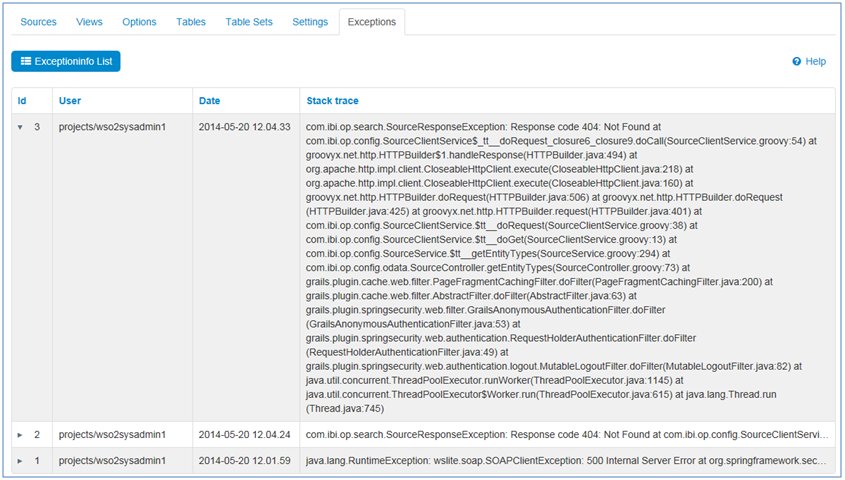This screenshot has width=845, height=480.
Task: Open the Sources tab
Action: [x=38, y=22]
